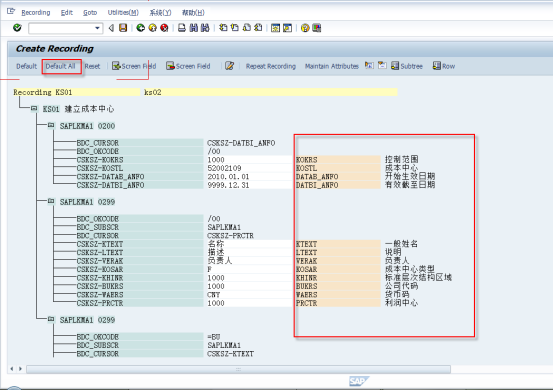Open the 帮助(H) menu
The height and width of the screenshot is (390, 553).
click(193, 13)
